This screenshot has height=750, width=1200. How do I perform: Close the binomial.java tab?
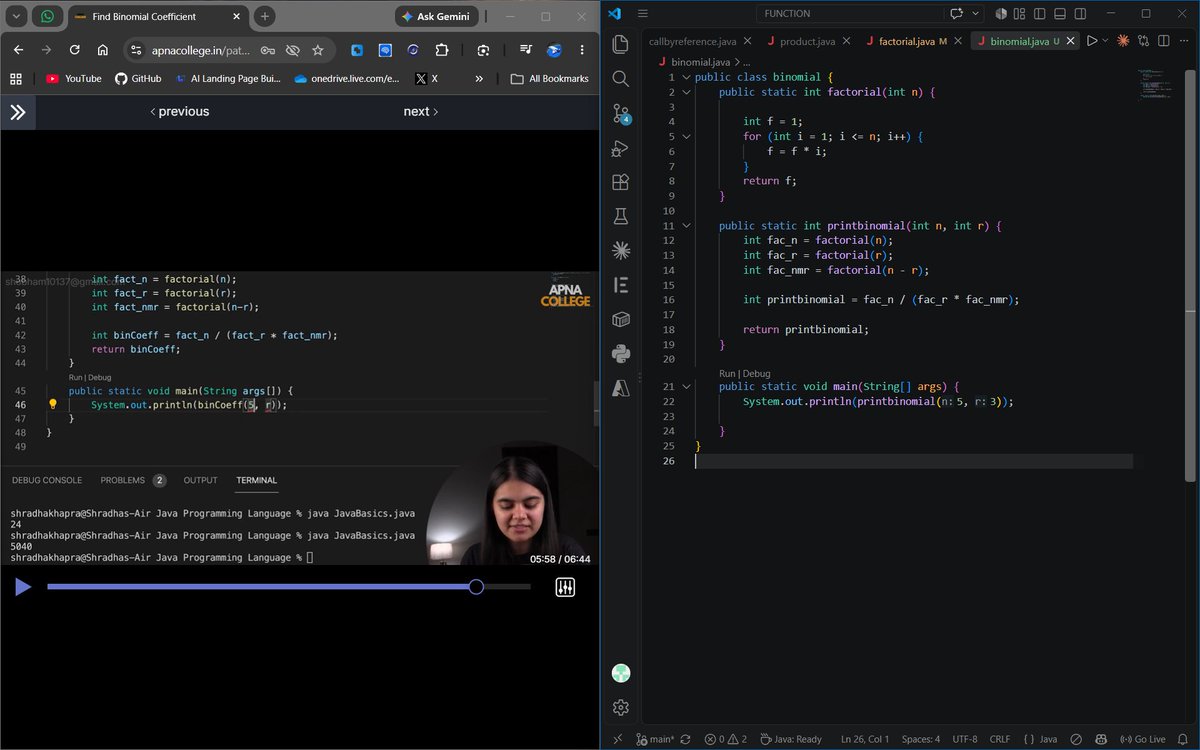[1072, 41]
